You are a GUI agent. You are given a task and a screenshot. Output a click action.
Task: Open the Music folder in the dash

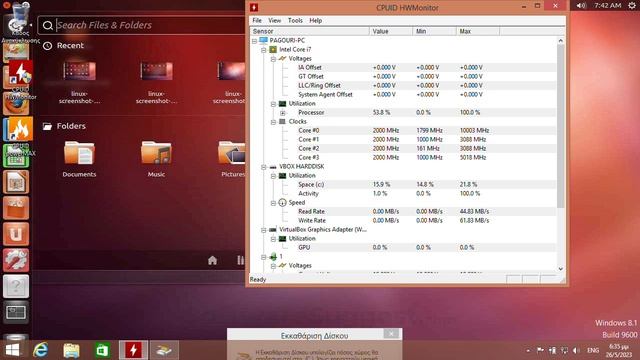[156, 159]
